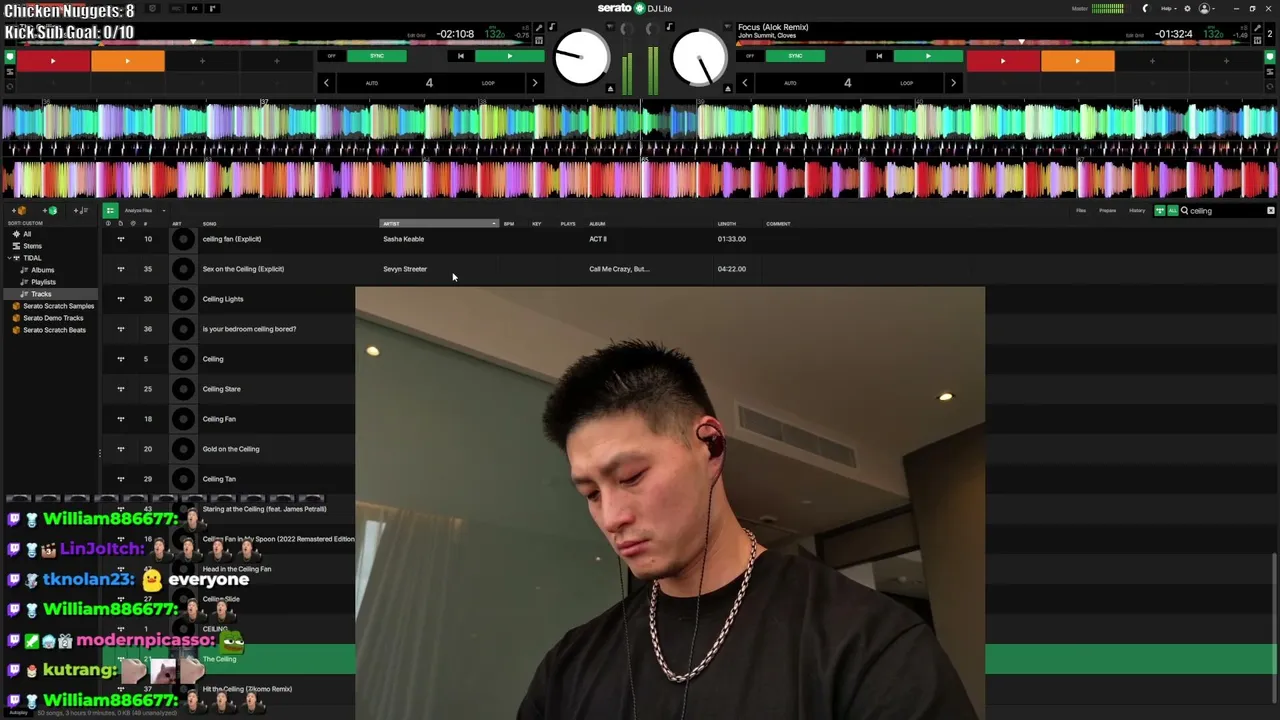The height and width of the screenshot is (720, 1280).
Task: Trigger the orange cue pad on right deck
Action: pos(1077,61)
